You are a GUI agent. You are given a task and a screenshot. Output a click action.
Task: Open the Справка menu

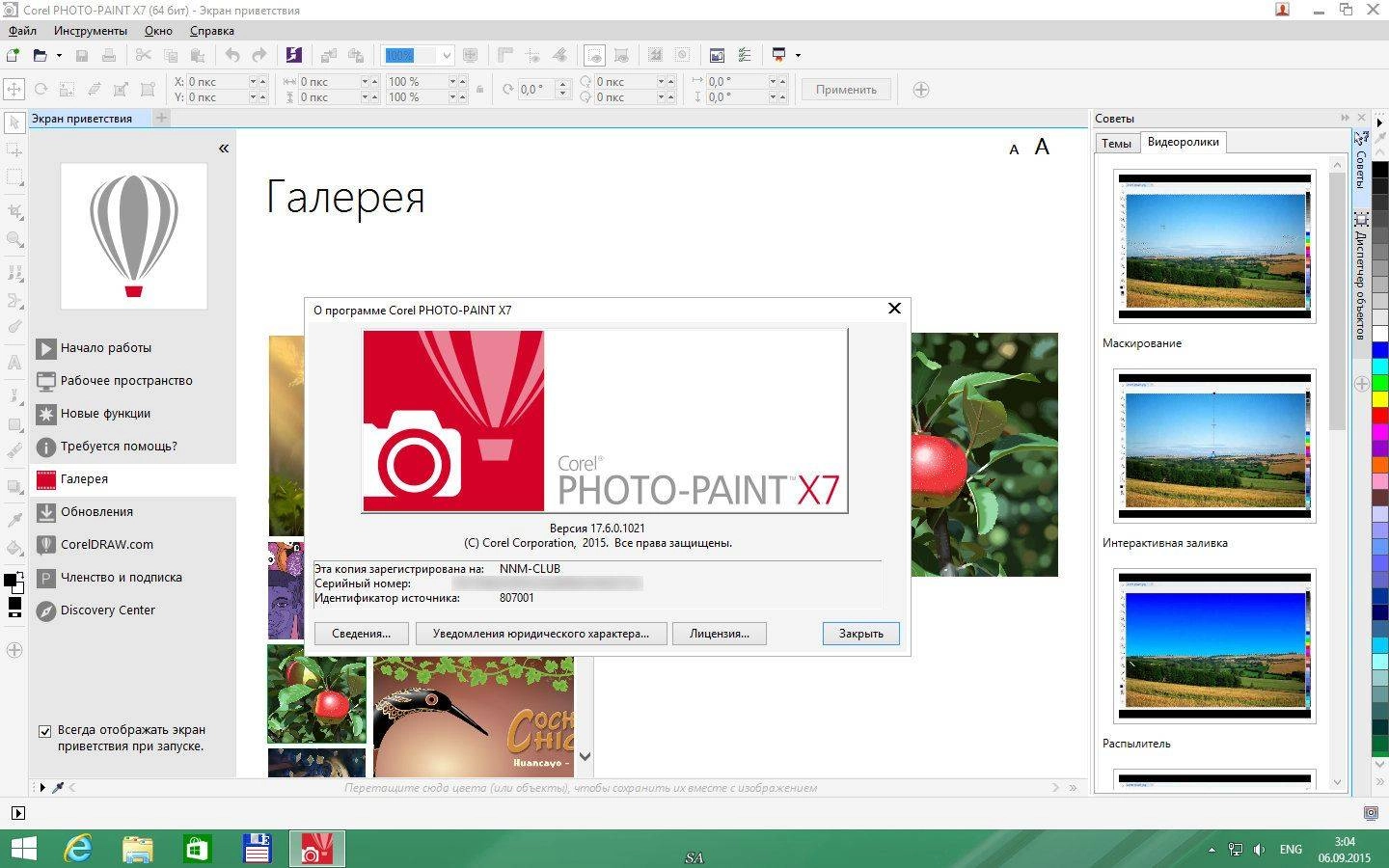pos(212,31)
